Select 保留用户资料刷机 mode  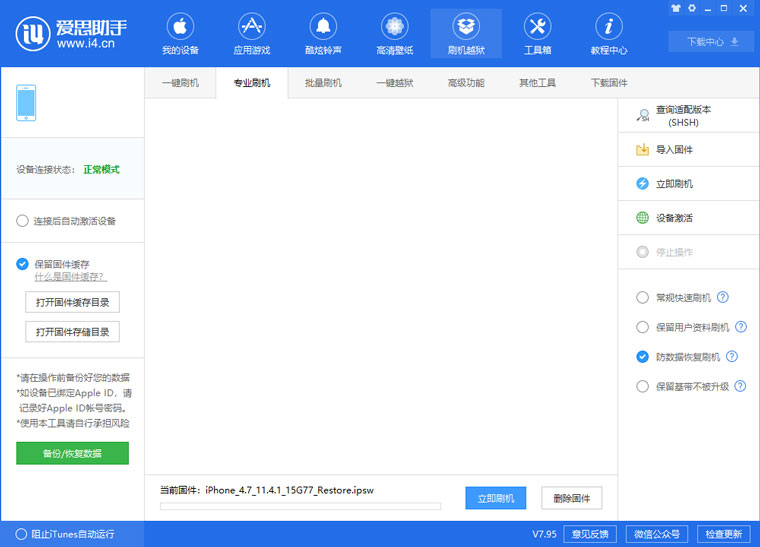pos(642,327)
